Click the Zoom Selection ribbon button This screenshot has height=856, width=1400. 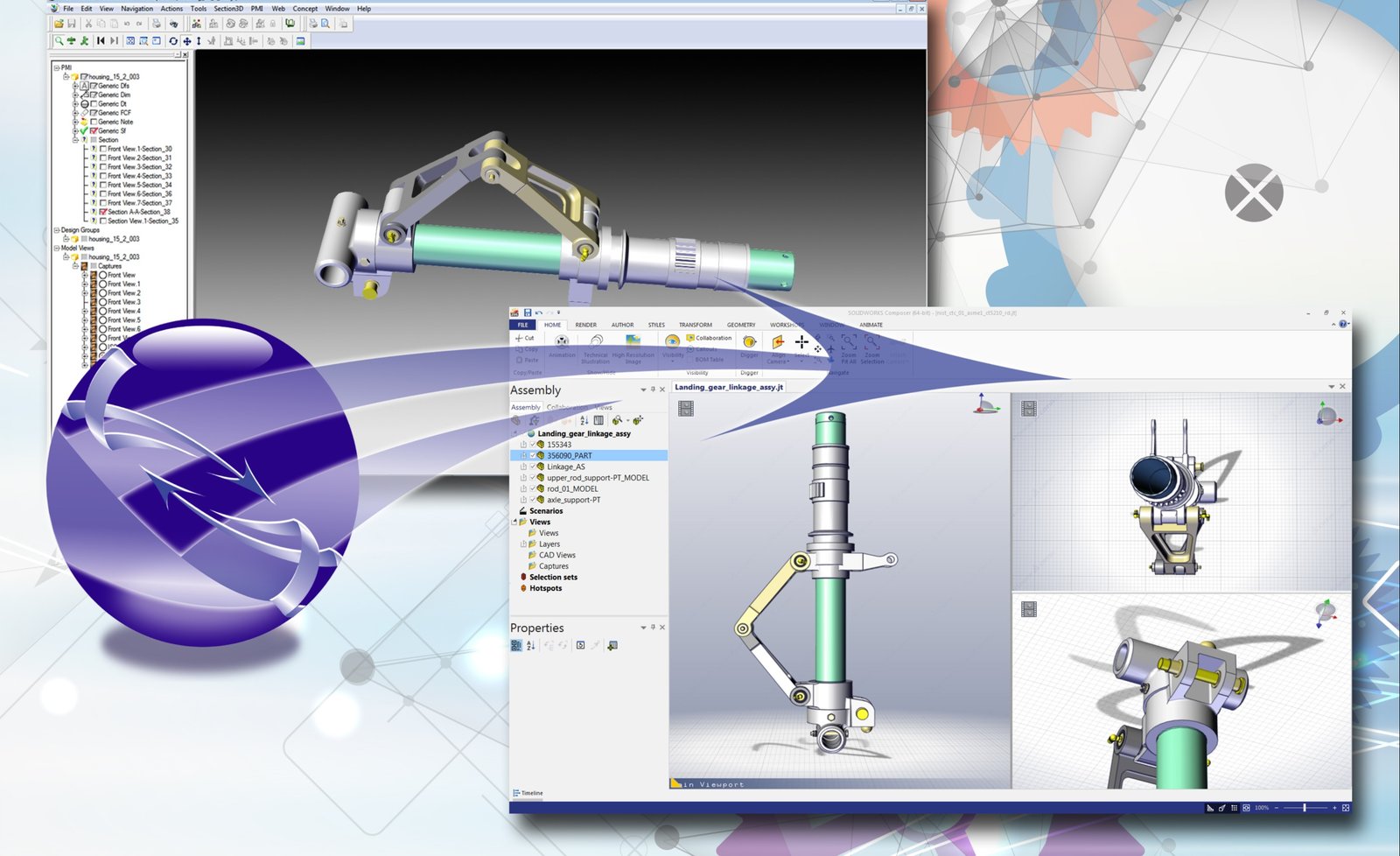872,349
